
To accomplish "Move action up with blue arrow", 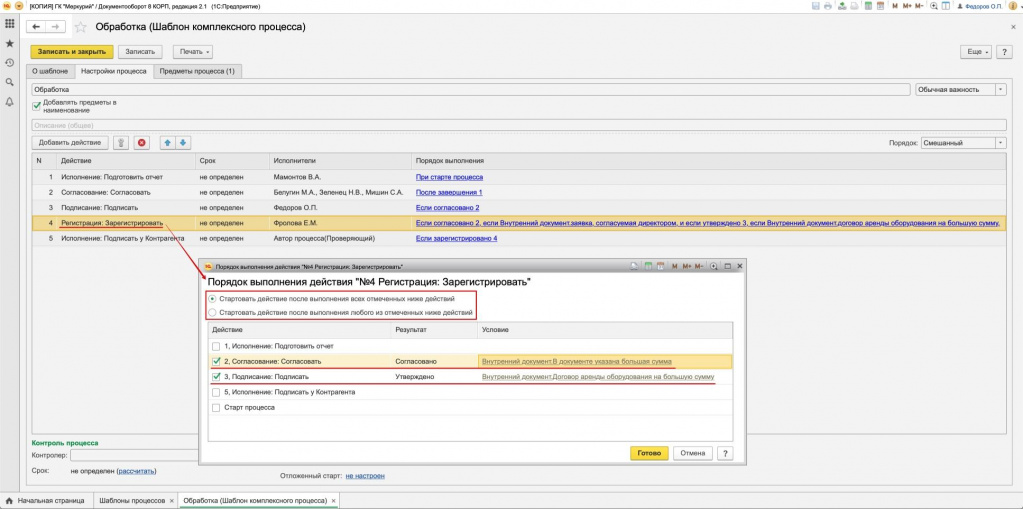I will point(167,143).
